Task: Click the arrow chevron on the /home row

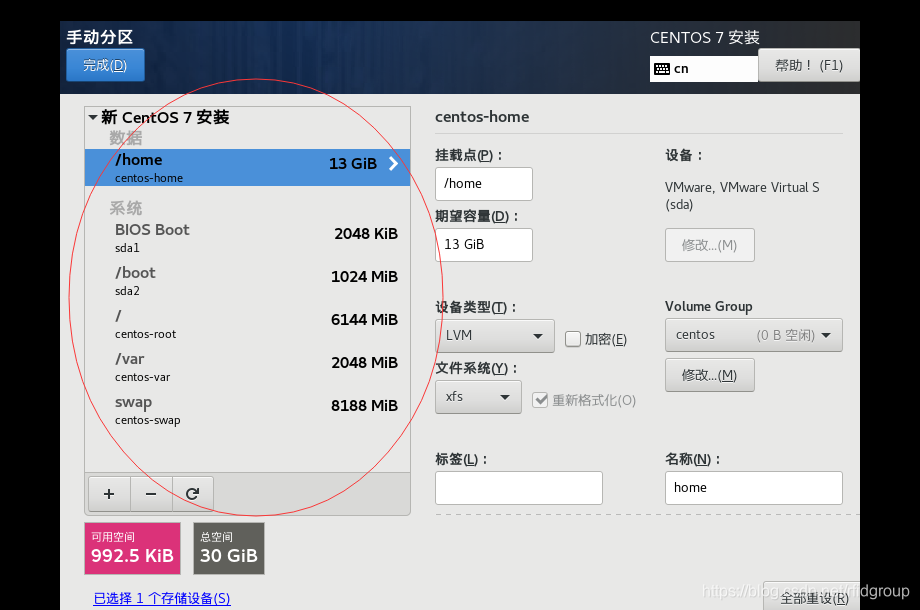Action: click(x=393, y=164)
